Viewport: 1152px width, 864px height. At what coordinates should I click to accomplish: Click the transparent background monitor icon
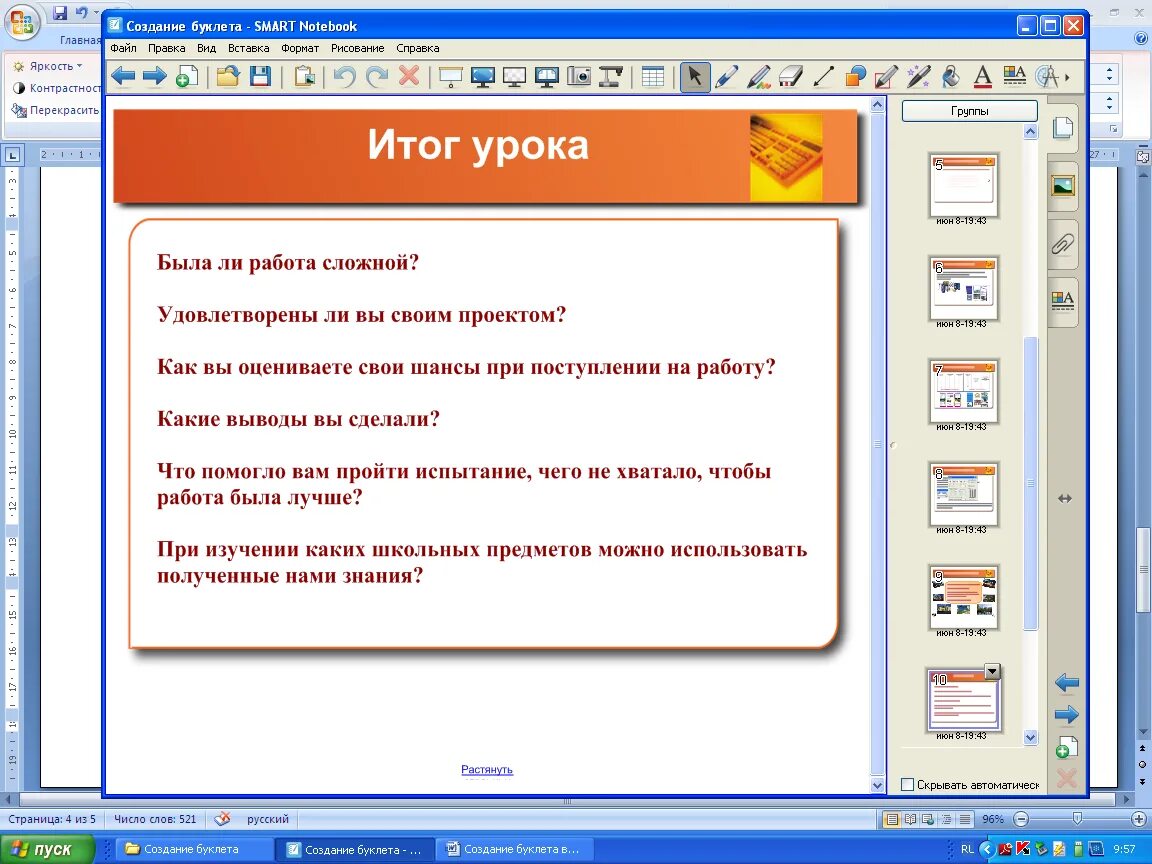click(514, 76)
